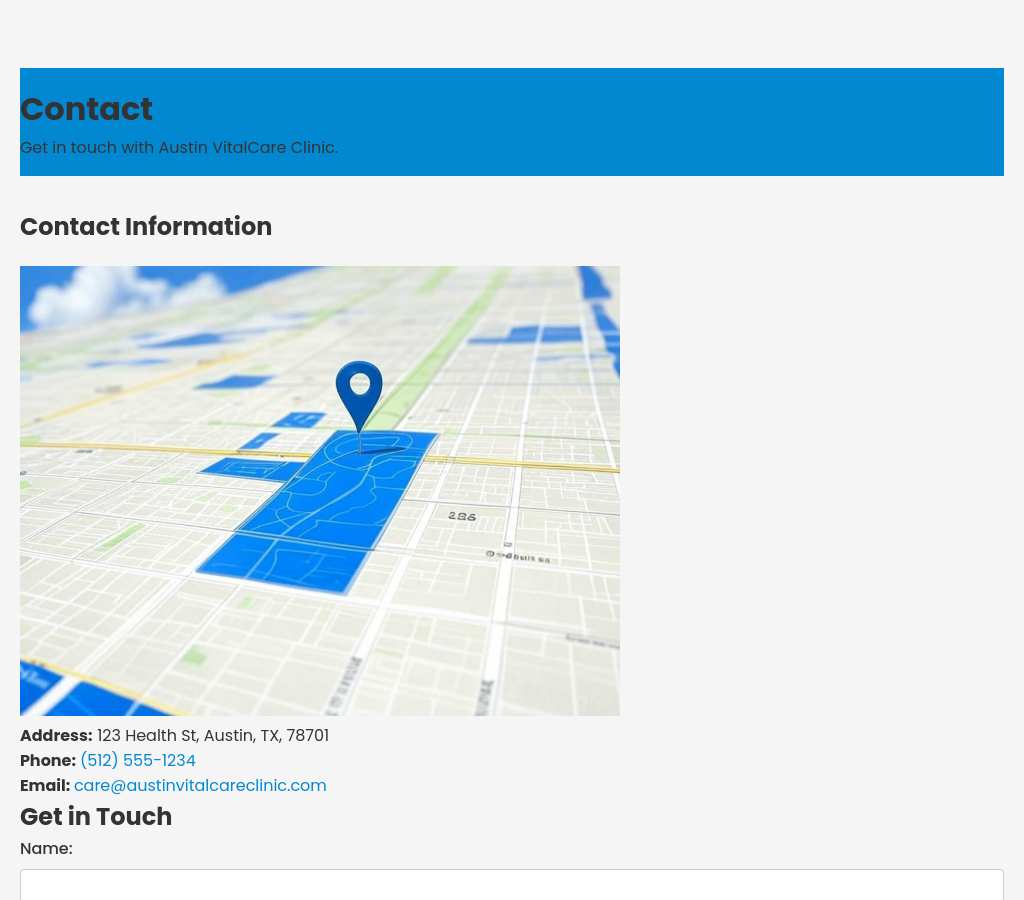Call the (512) 555-1234 phone link

tap(138, 761)
